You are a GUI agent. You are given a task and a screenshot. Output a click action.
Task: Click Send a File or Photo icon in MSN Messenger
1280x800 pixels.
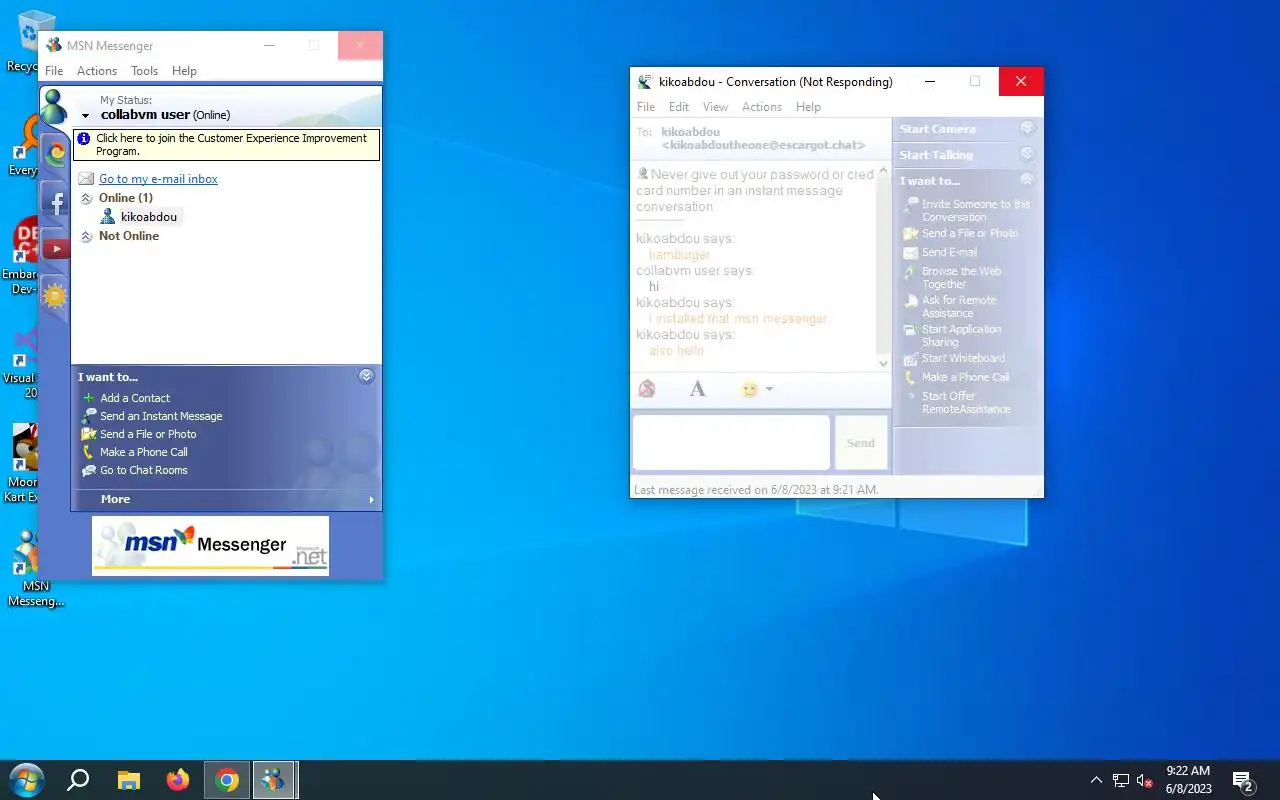89,434
